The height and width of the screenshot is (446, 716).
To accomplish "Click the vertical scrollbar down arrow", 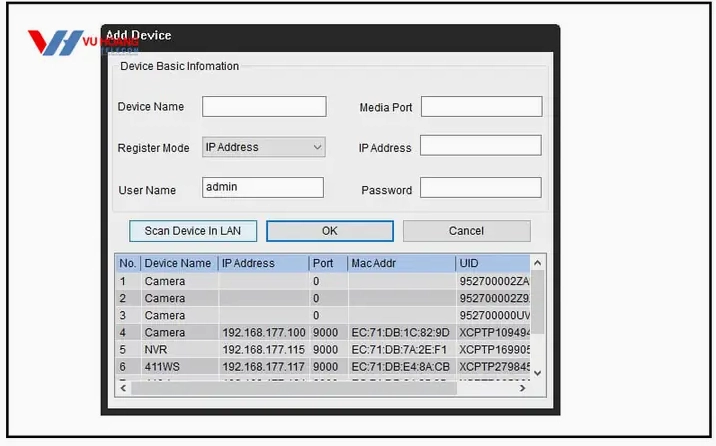I will tap(537, 373).
